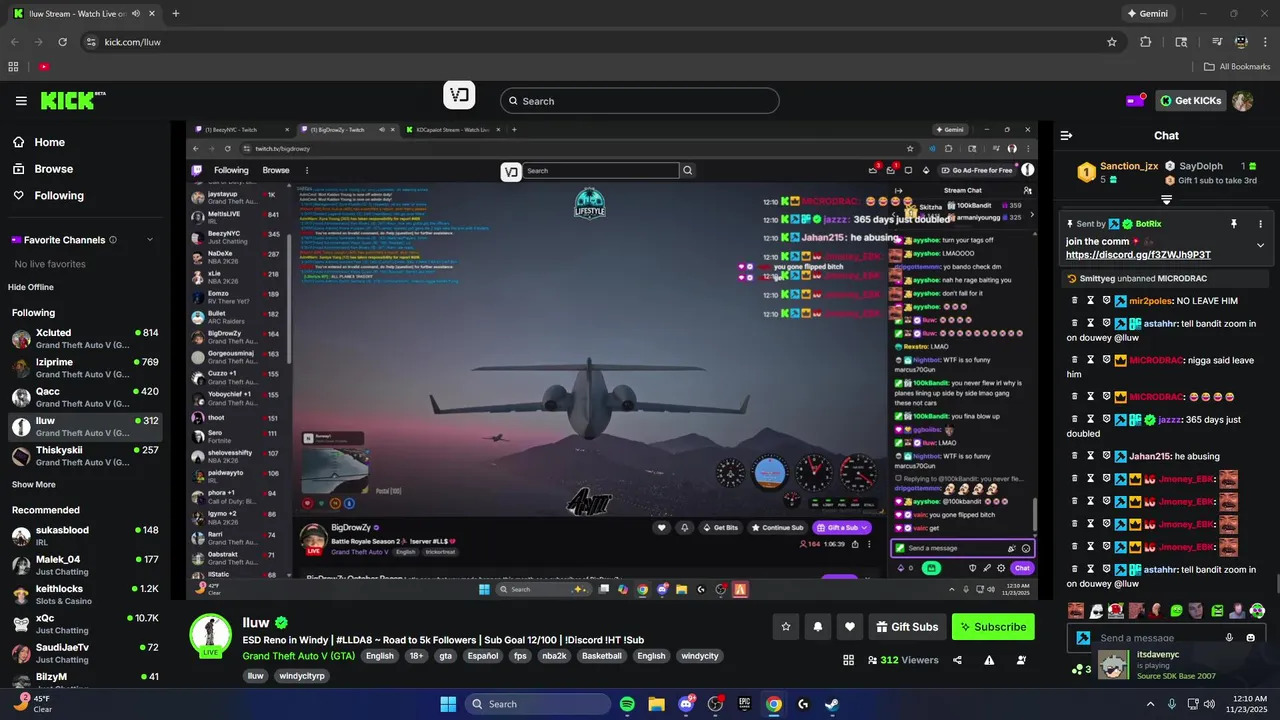Open the chat emote picker icon
The image size is (1280, 720).
click(x=1250, y=638)
